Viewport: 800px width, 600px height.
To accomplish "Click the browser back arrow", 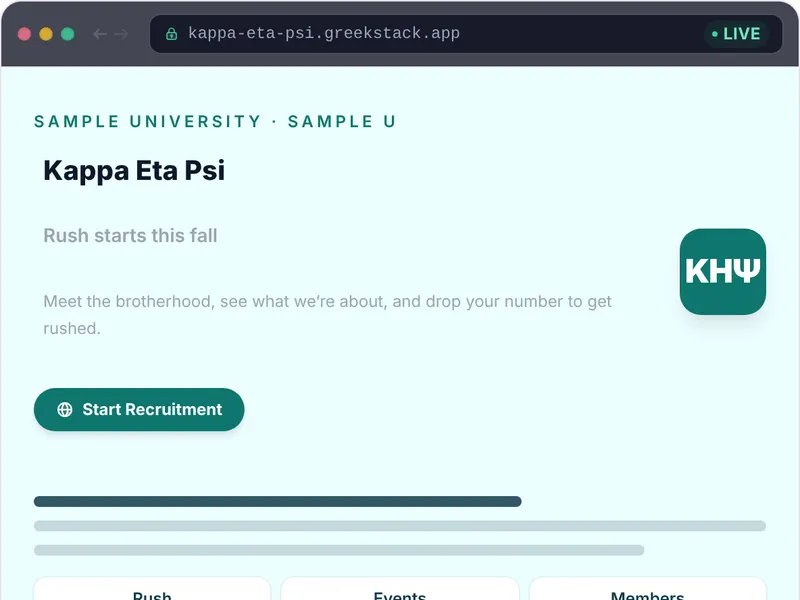I will [99, 34].
